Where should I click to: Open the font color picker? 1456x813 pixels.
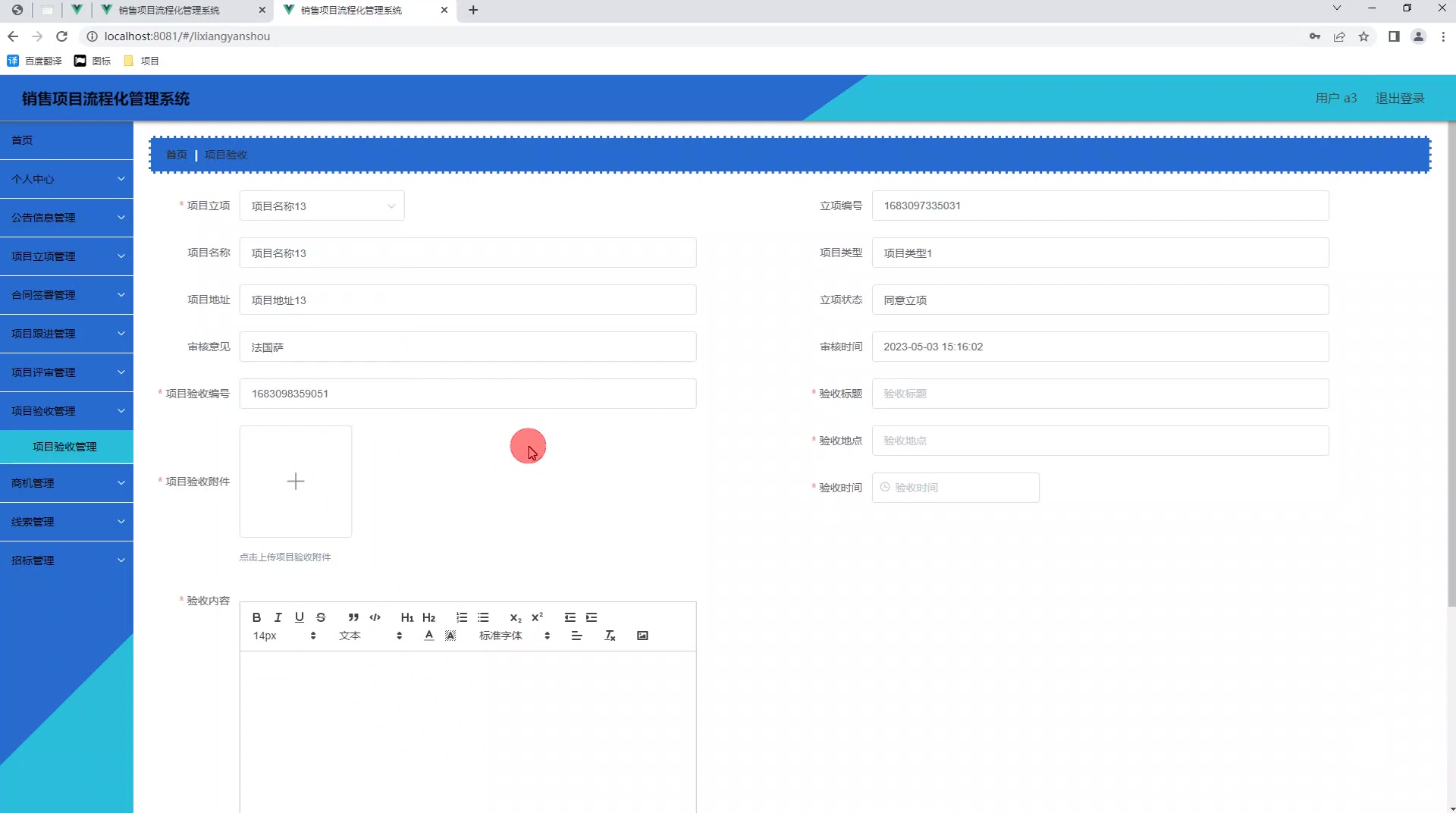pyautogui.click(x=428, y=636)
